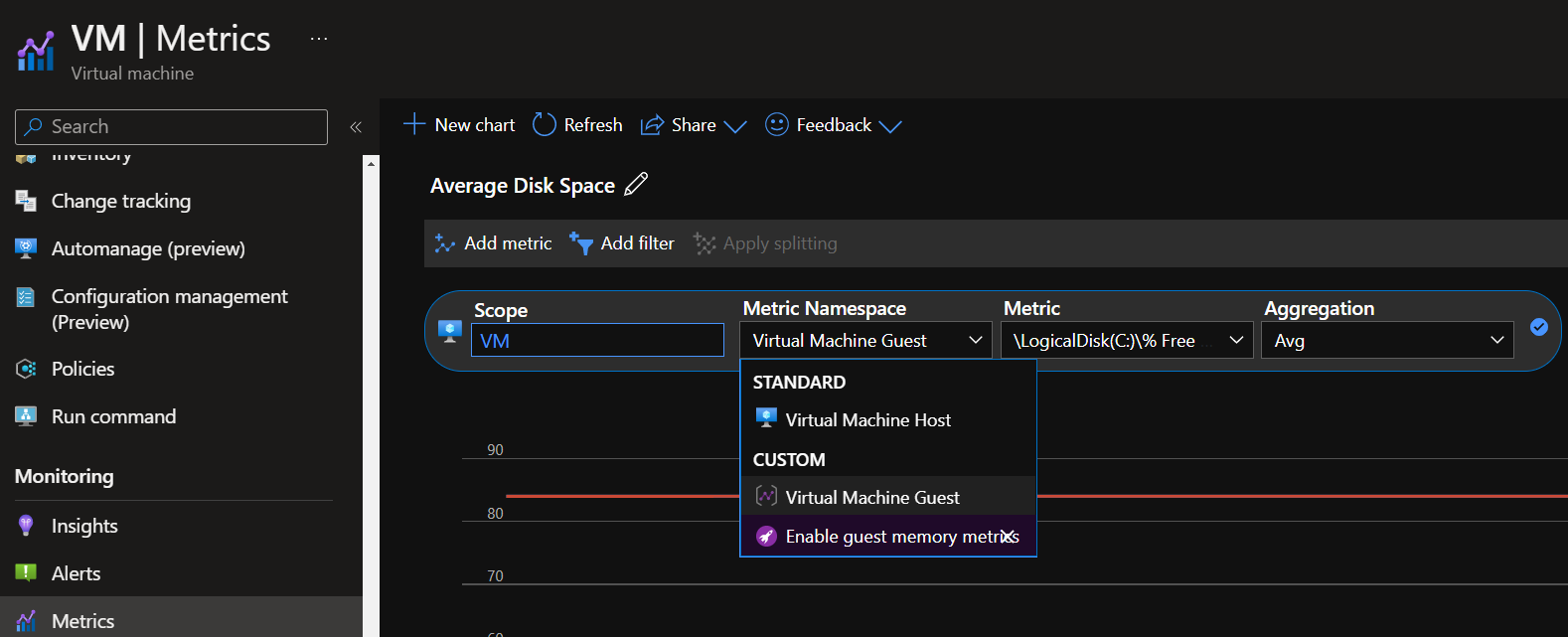
Task: Click the Scope input field
Action: point(597,341)
